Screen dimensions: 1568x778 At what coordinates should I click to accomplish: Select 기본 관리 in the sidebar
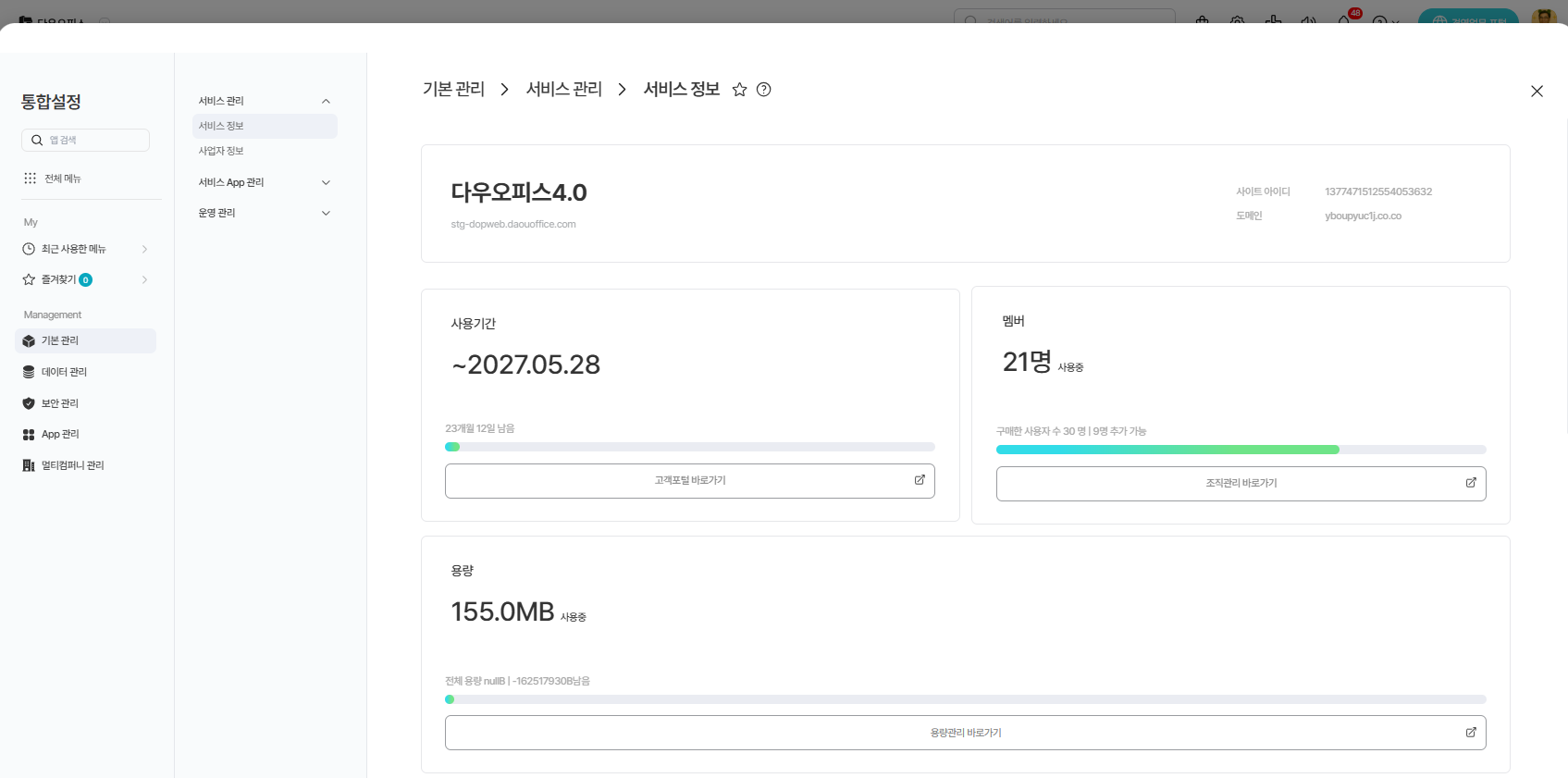(60, 340)
